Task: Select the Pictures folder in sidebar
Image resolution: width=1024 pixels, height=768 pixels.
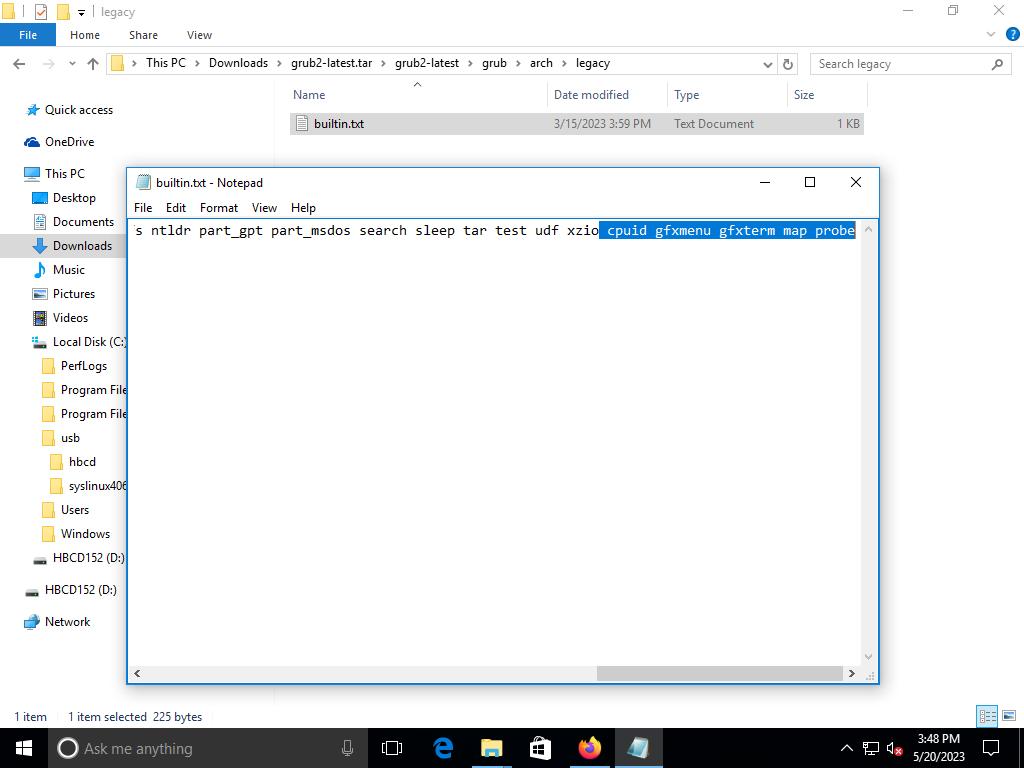Action: [73, 294]
